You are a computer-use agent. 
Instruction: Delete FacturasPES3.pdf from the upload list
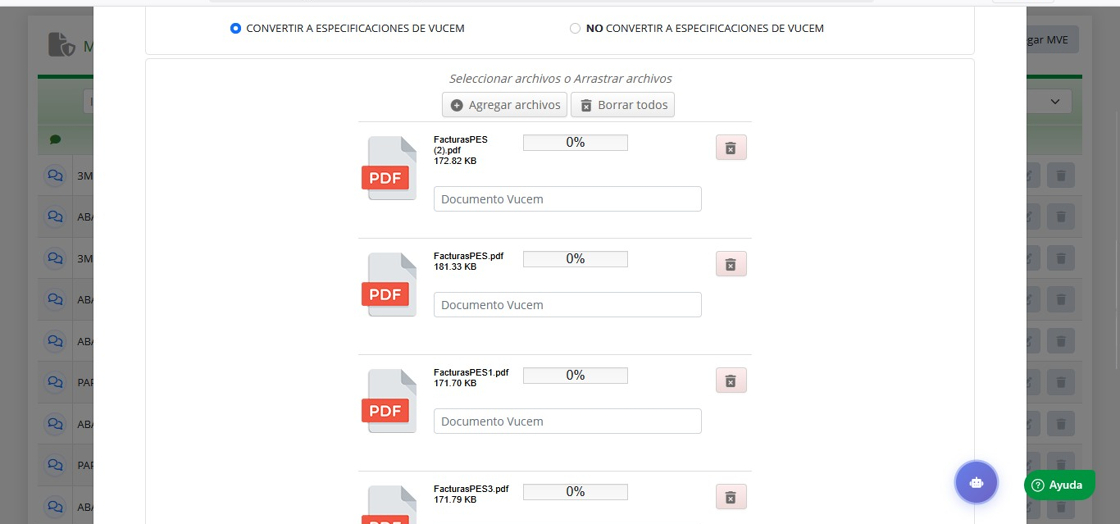point(731,497)
